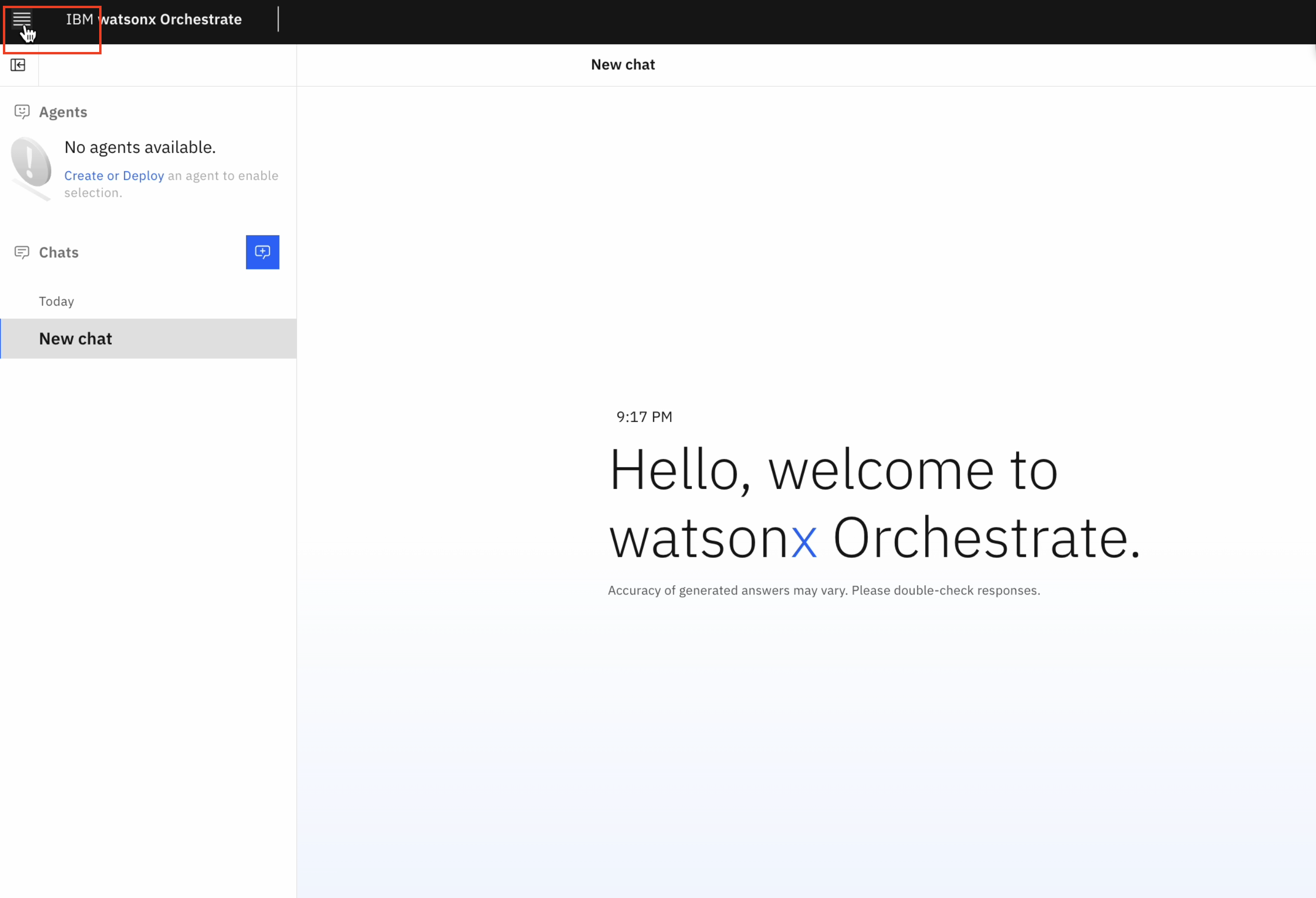Click the Chats speech bubble icon

click(x=22, y=252)
